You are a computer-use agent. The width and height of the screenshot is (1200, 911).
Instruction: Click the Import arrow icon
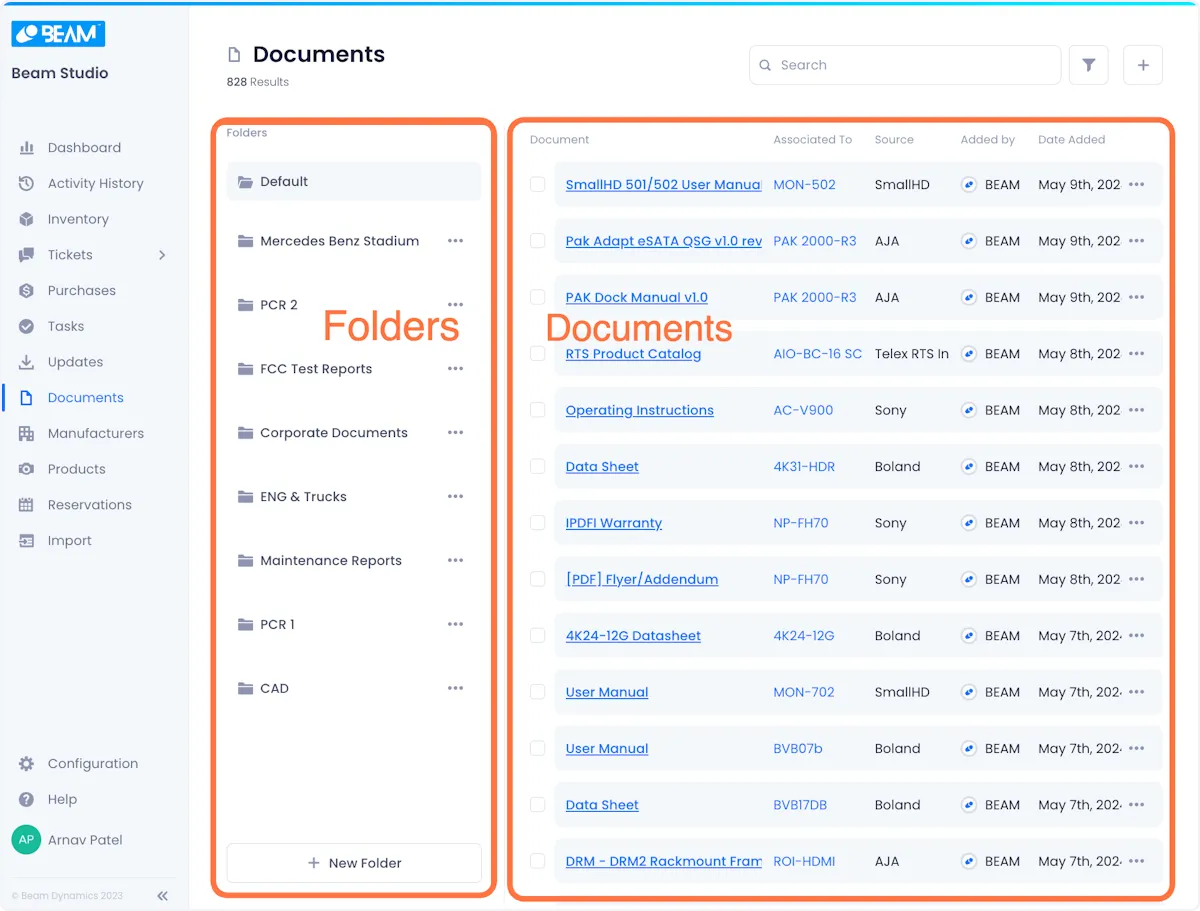click(27, 541)
